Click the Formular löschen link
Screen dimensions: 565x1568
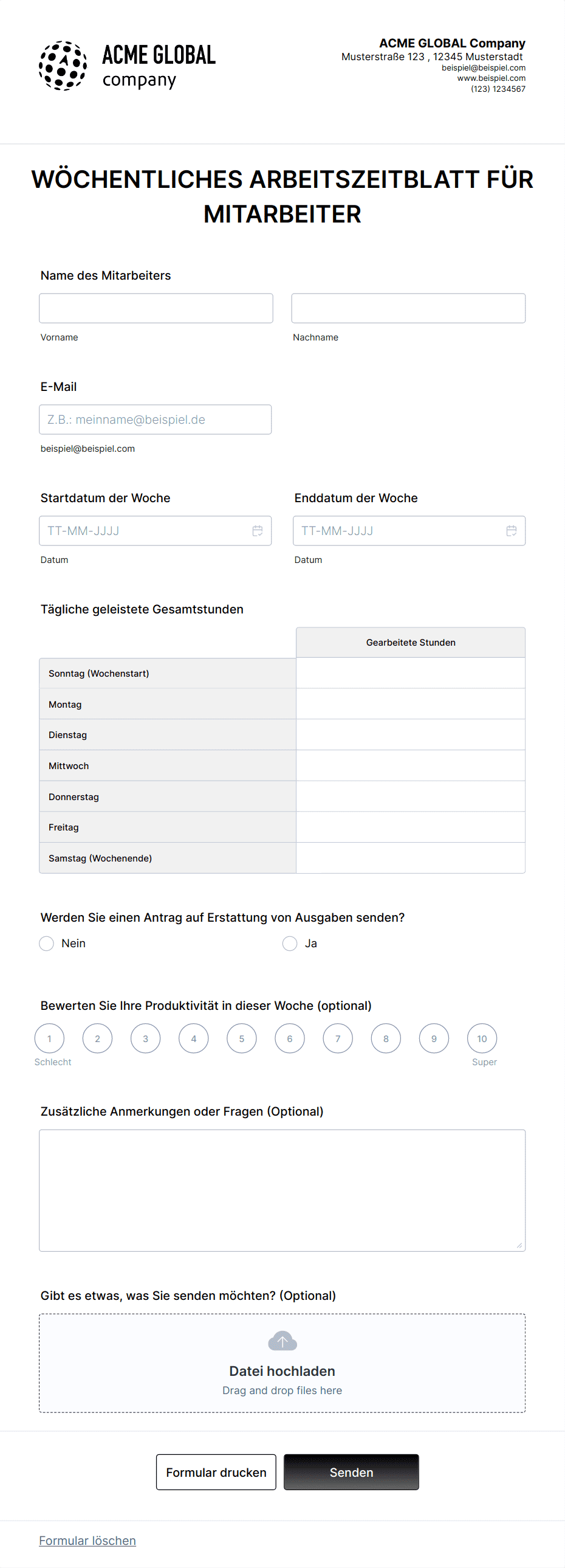[87, 1541]
